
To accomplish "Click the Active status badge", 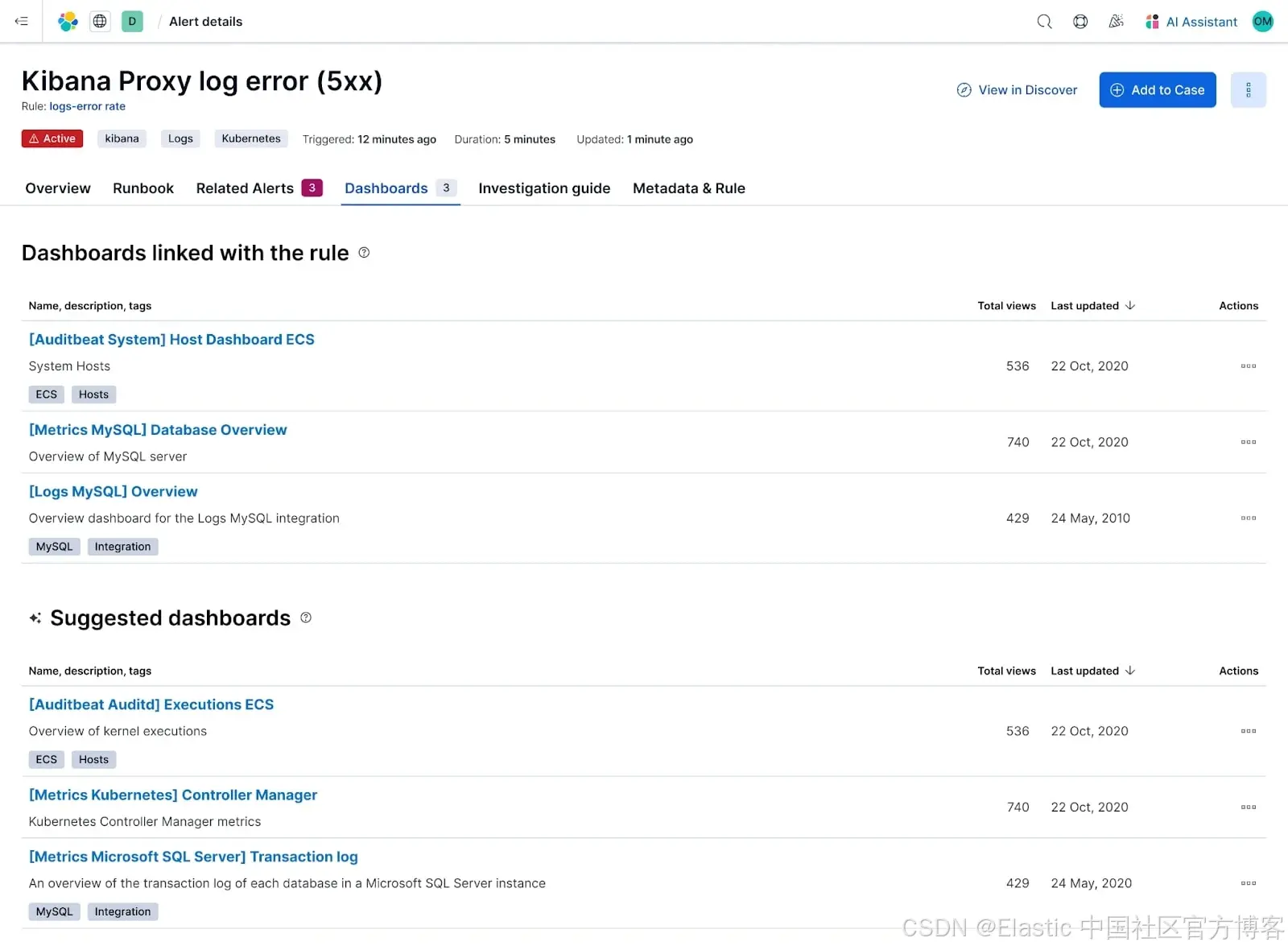I will [52, 138].
